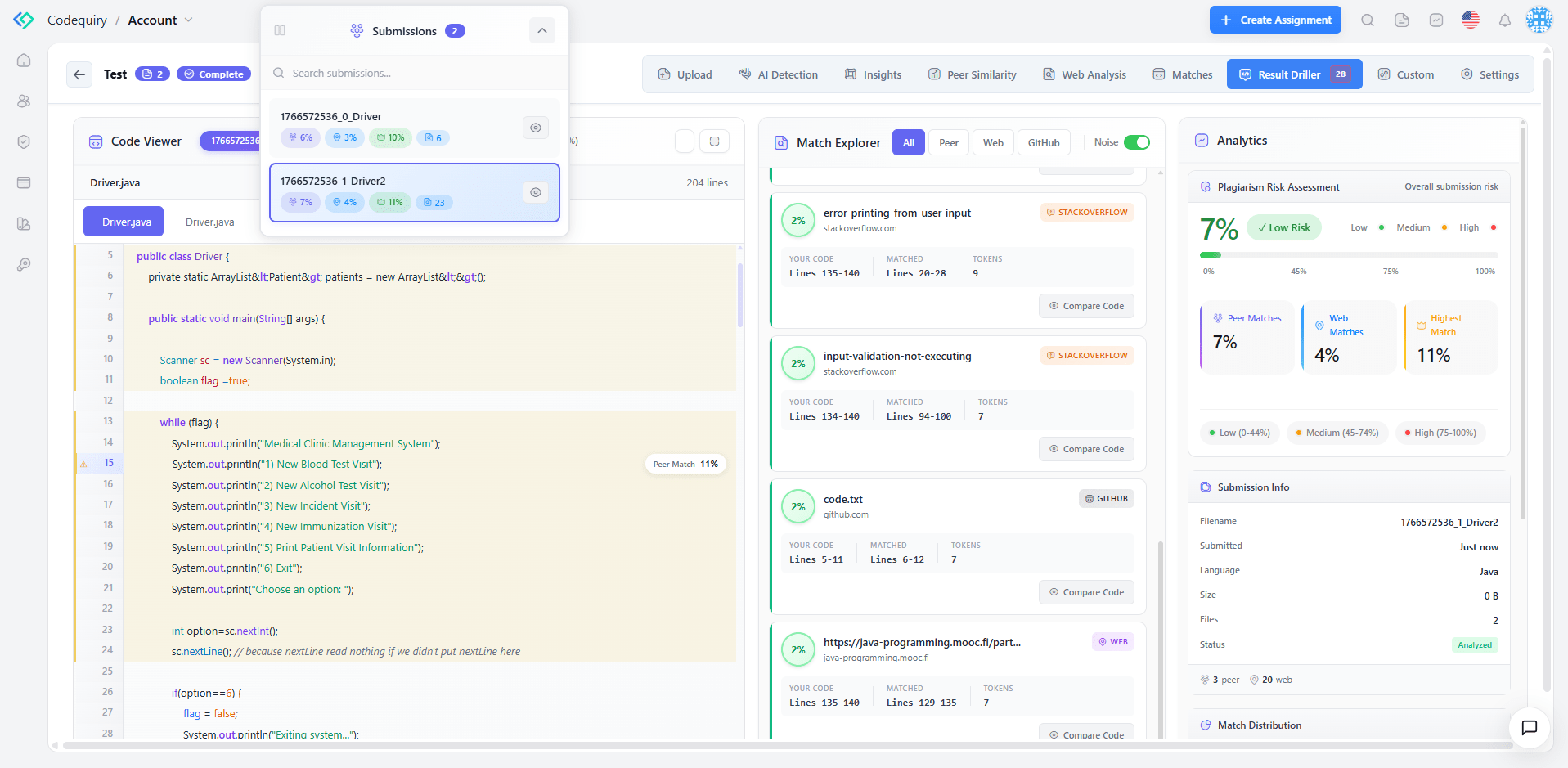This screenshot has height=768, width=1568.
Task: Toggle the Noise switch off
Action: pos(1136,142)
